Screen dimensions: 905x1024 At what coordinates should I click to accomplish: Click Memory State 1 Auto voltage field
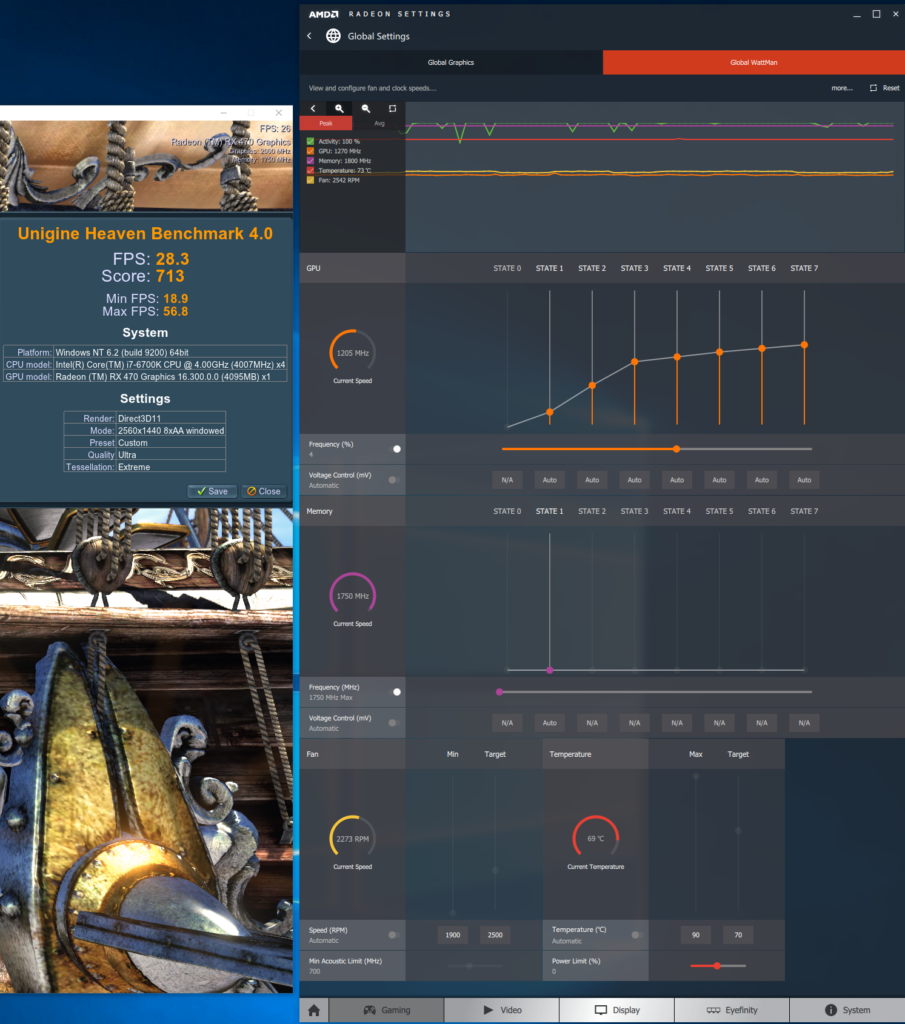(x=550, y=723)
